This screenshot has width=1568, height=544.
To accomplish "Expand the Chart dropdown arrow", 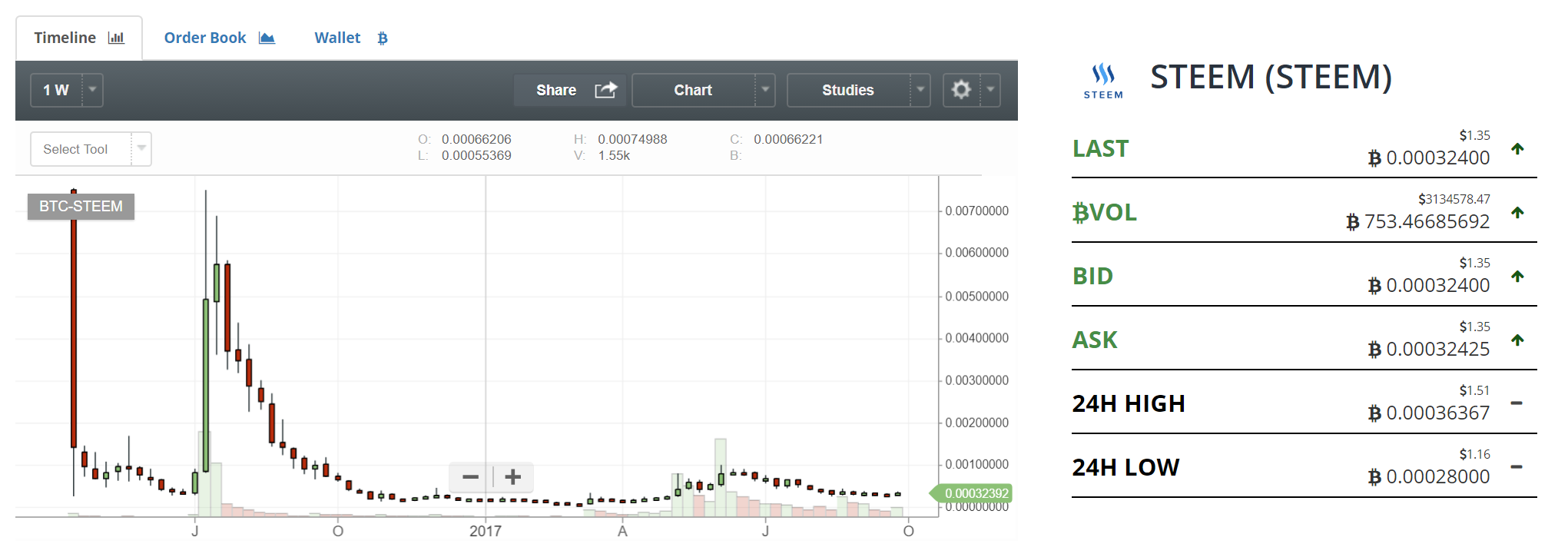I will coord(765,90).
